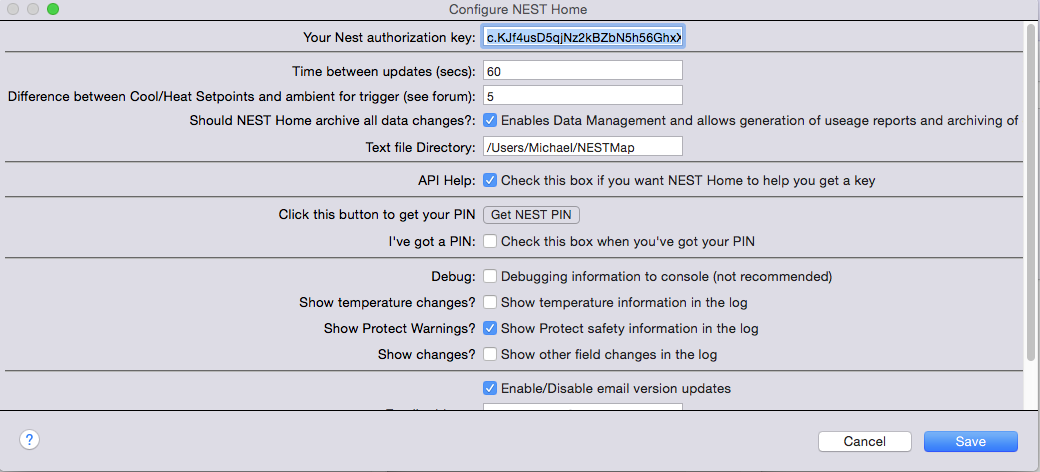1040x472 pixels.
Task: Uncheck the API Help checkbox
Action: coord(489,180)
